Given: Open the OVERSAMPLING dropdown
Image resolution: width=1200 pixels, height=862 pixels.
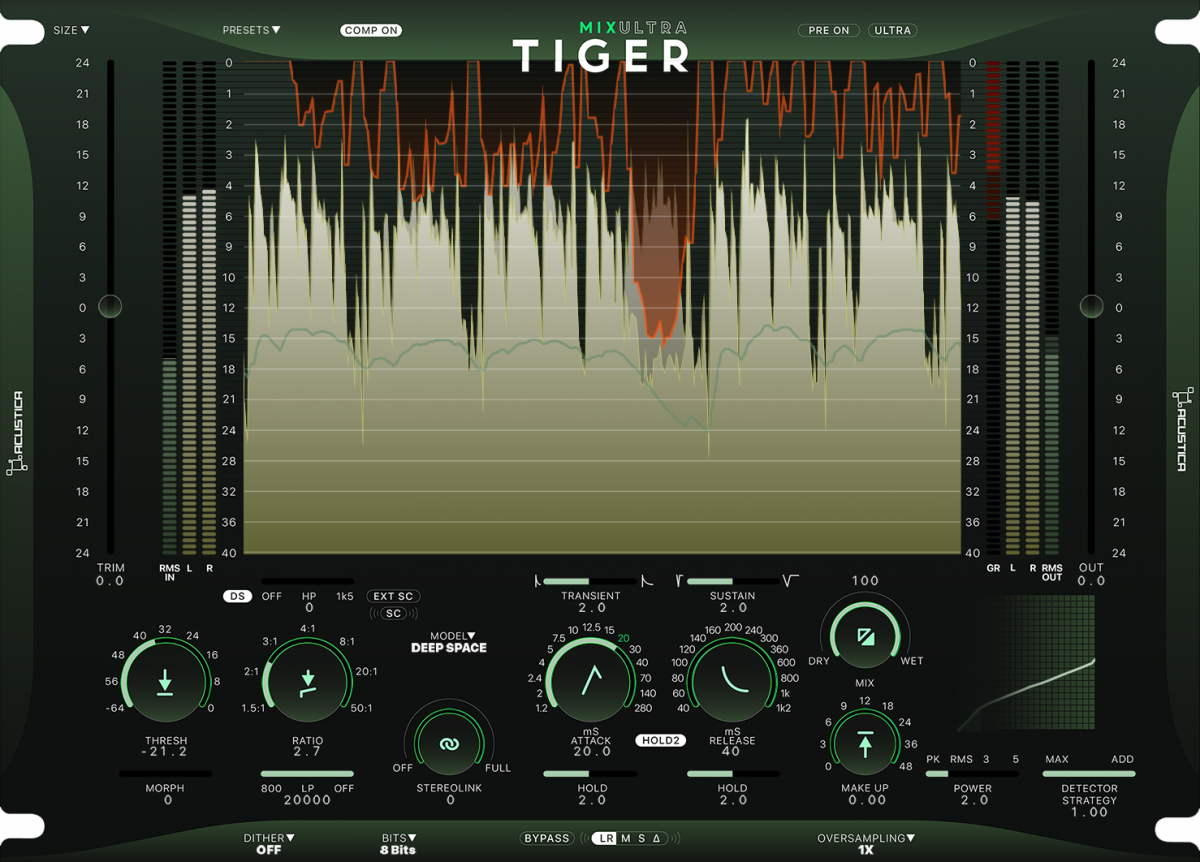Looking at the screenshot, I should (866, 838).
